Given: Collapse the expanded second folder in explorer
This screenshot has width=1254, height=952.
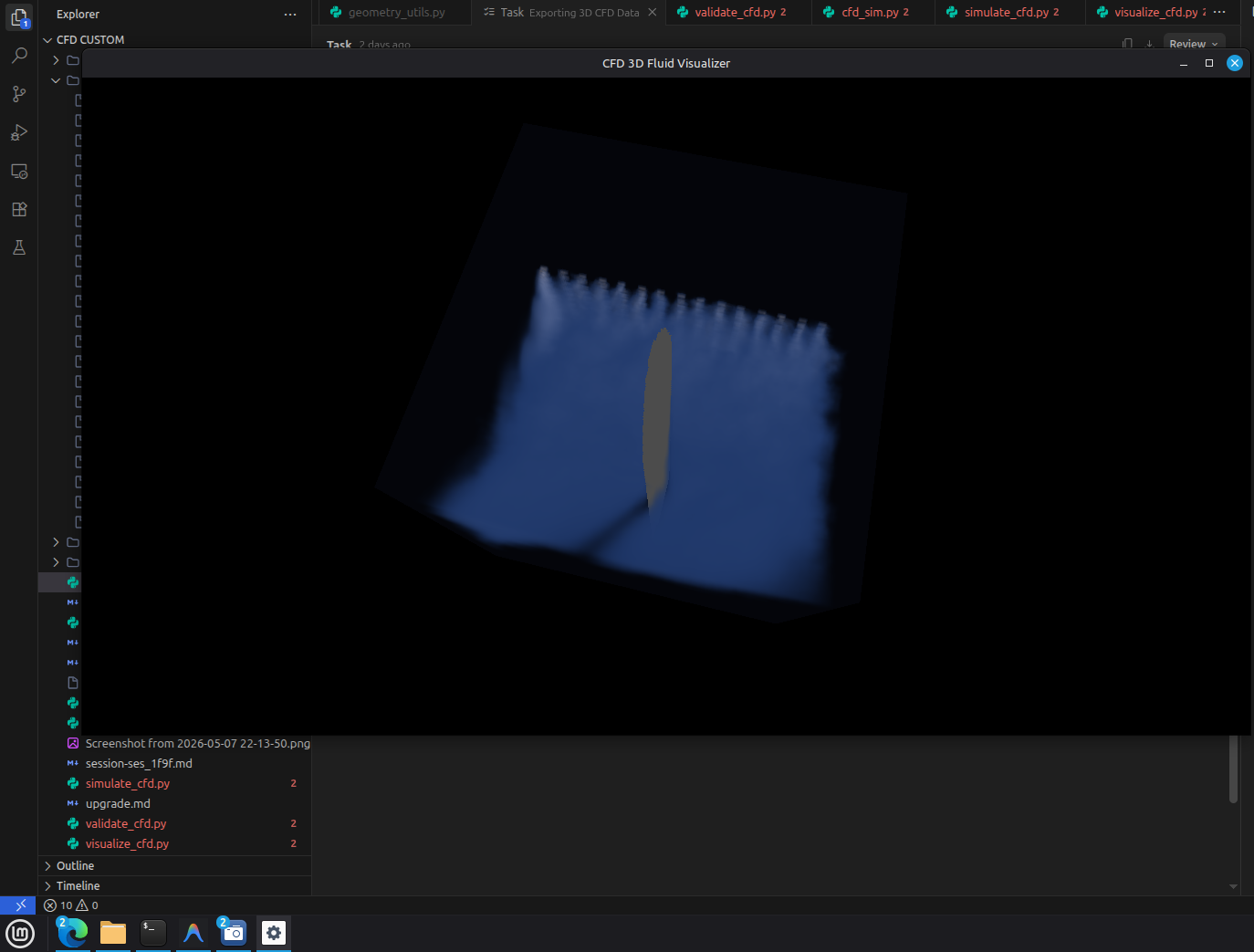Looking at the screenshot, I should pyautogui.click(x=56, y=80).
